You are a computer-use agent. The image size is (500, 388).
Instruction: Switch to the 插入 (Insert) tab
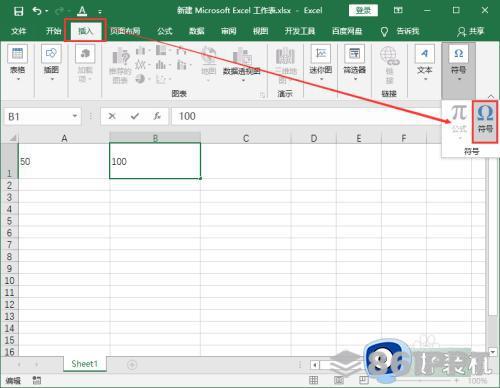coord(85,31)
